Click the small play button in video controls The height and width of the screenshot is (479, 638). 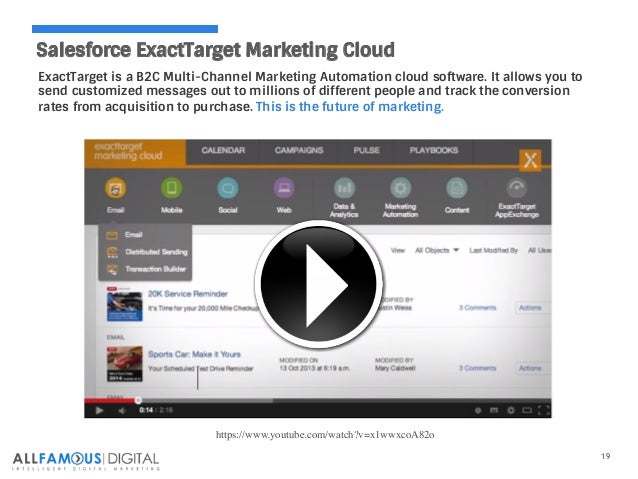click(x=99, y=410)
